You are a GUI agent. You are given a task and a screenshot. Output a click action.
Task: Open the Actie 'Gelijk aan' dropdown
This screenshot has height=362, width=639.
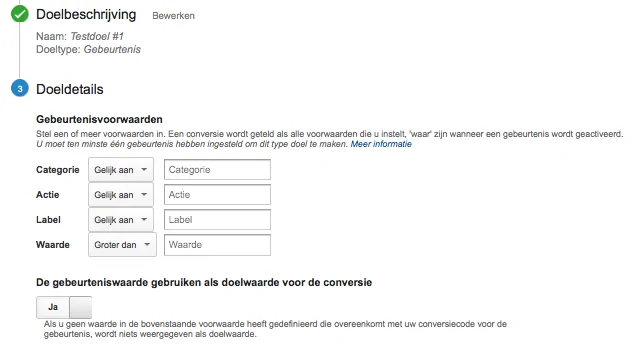[121, 194]
